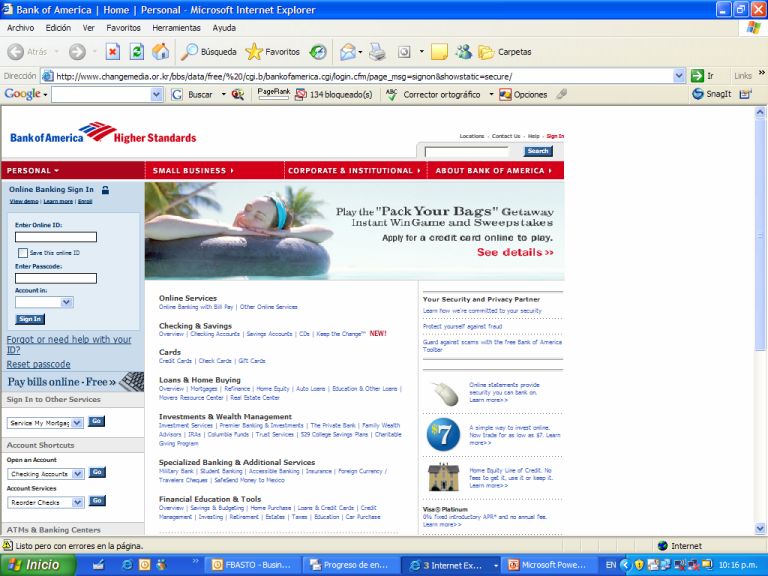Stop page loading with red X icon
Screen dimensions: 768x576
(x=113, y=51)
